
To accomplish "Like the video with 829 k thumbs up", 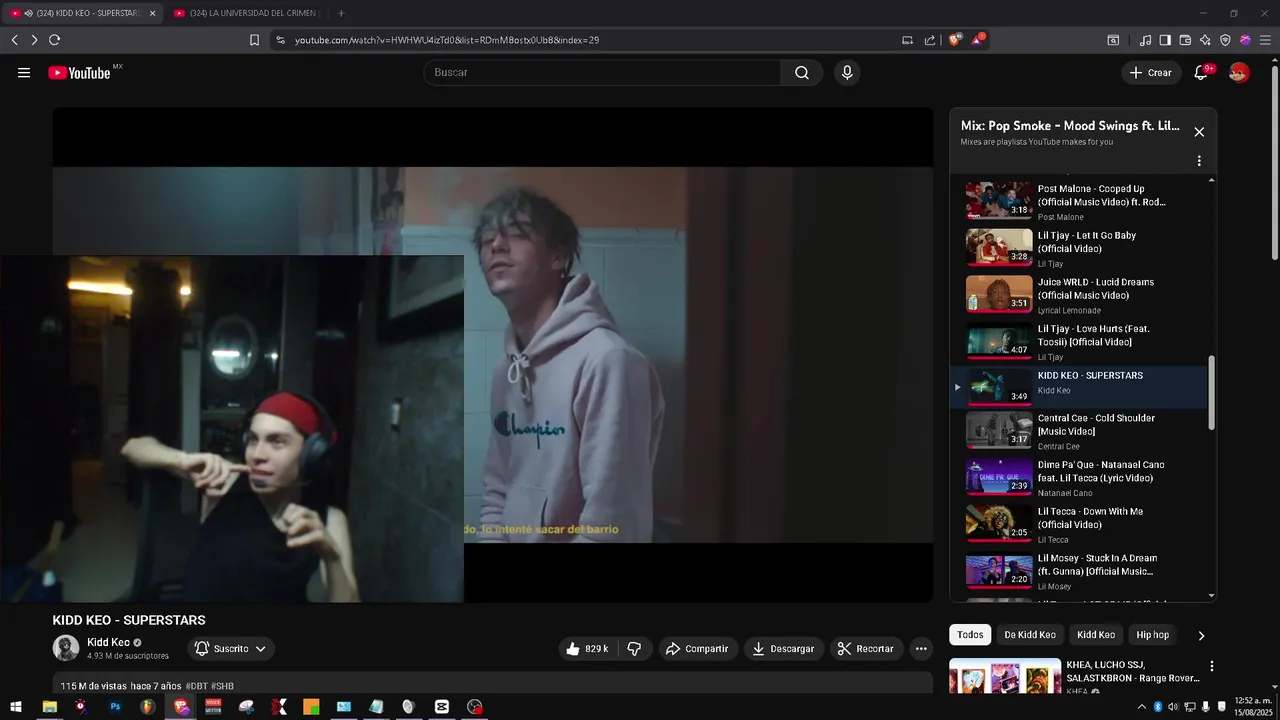I will 587,649.
